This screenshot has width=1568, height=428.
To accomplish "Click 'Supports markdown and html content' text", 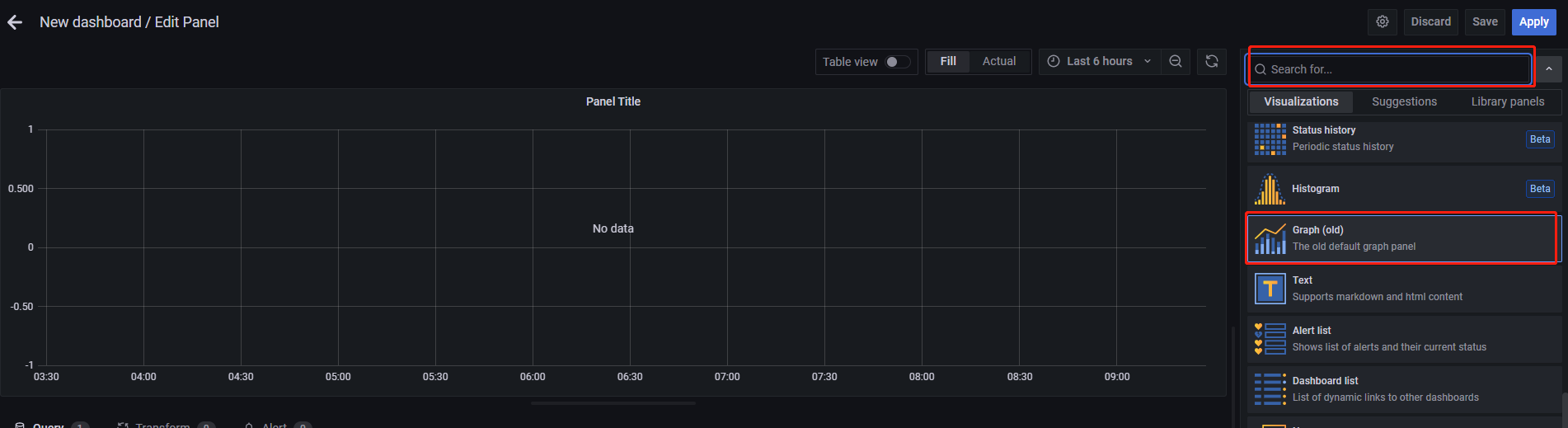I will 1378,297.
